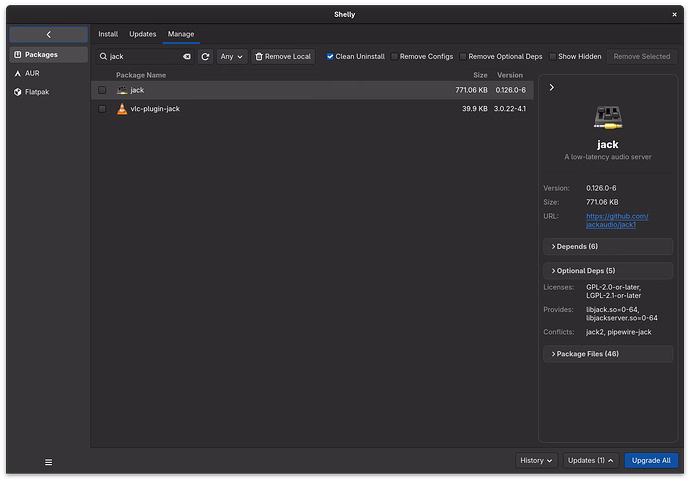This screenshot has height=480, width=690.
Task: Click the 'A low-latency audio server' description
Action: pyautogui.click(x=608, y=157)
